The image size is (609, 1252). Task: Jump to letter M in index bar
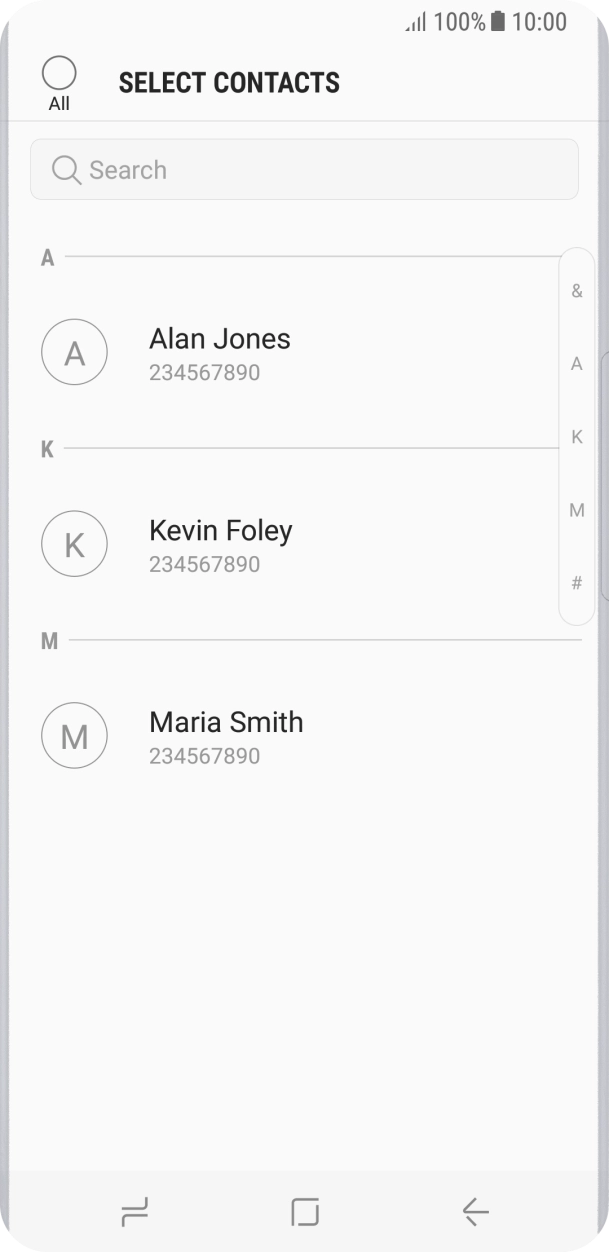coord(577,510)
